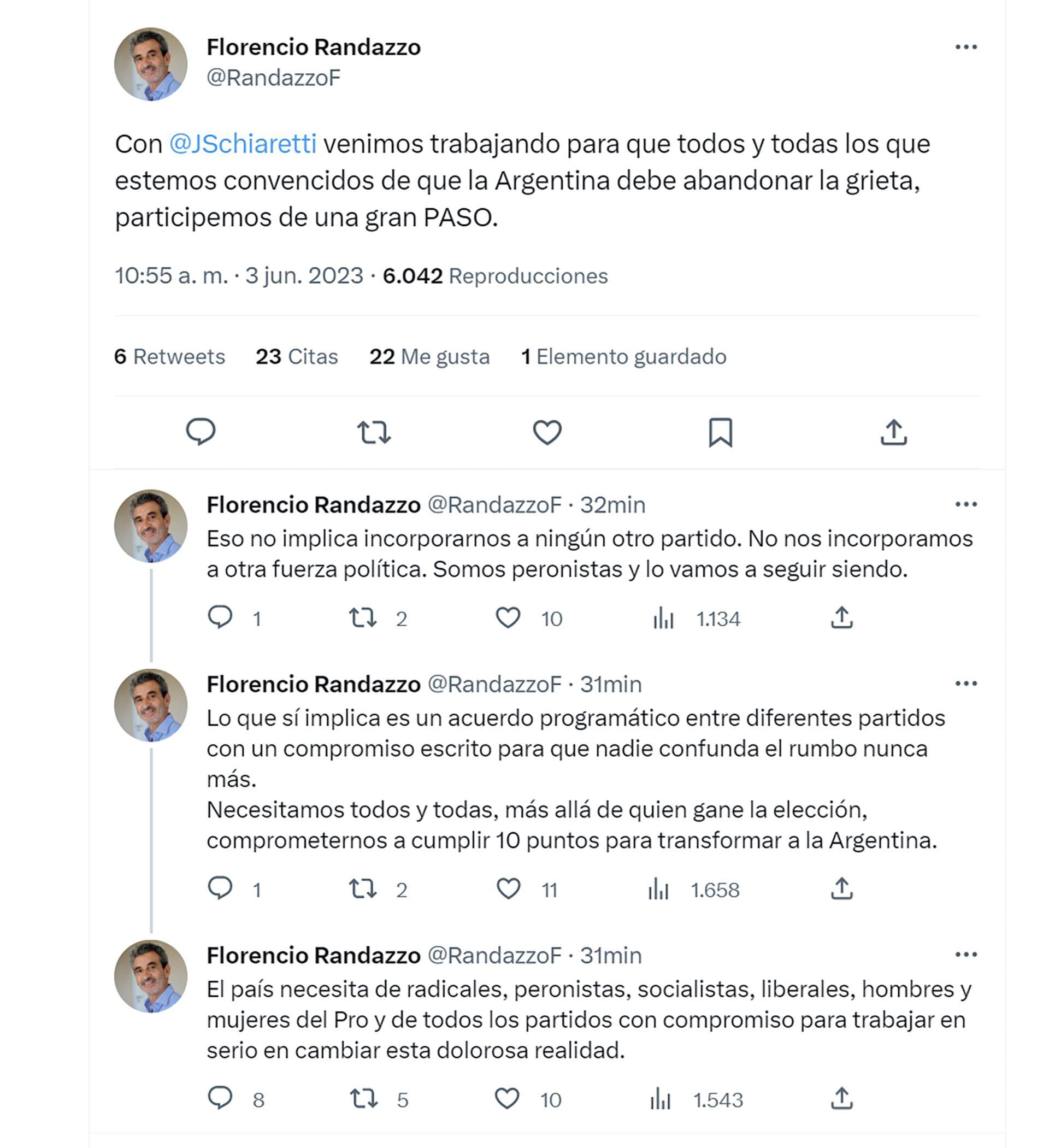View analytics of the reply with 1.543 views
Image resolution: width=1049 pixels, height=1148 pixels.
coord(661,1099)
